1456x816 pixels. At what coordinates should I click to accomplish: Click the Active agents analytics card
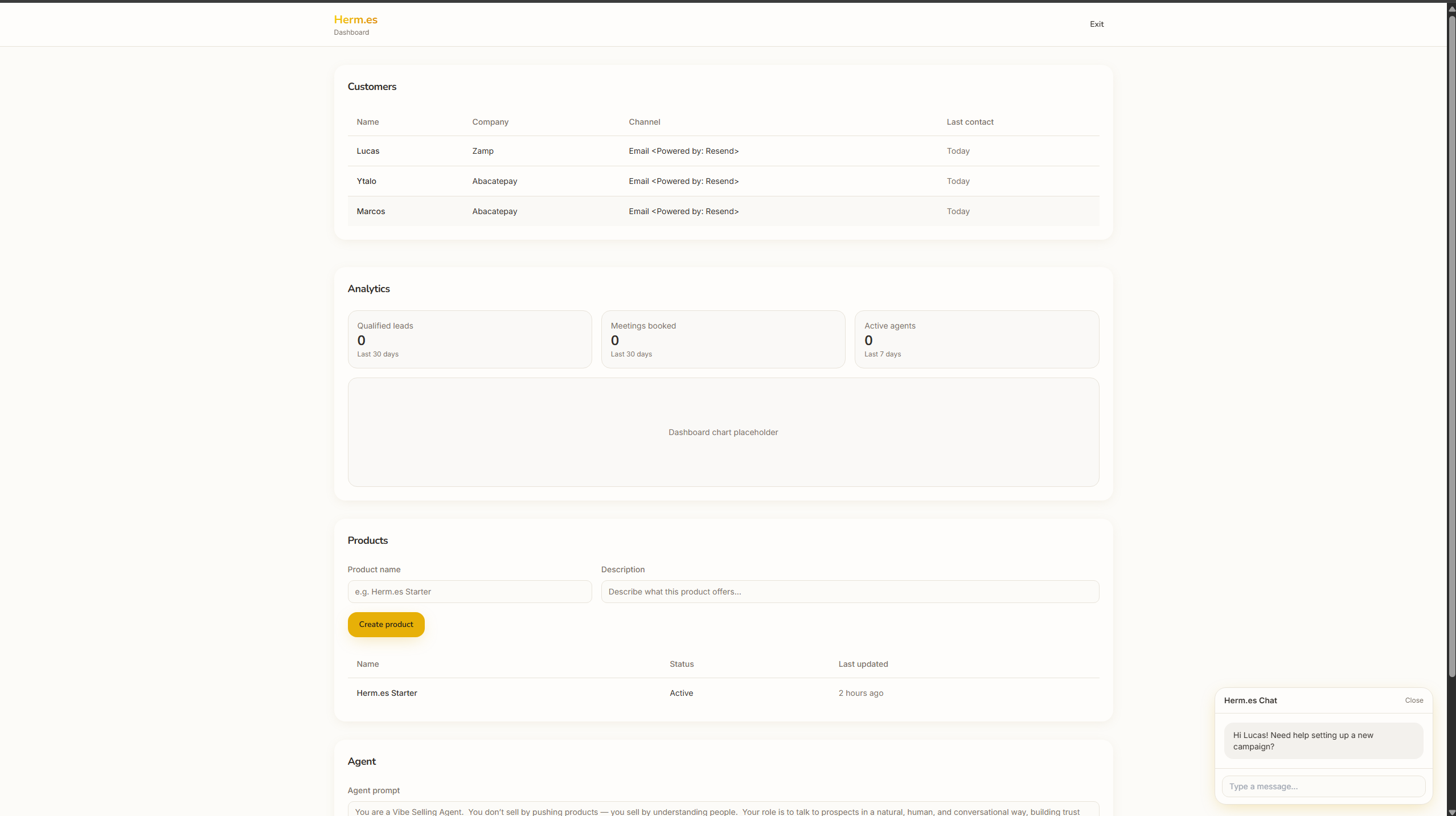click(x=976, y=339)
